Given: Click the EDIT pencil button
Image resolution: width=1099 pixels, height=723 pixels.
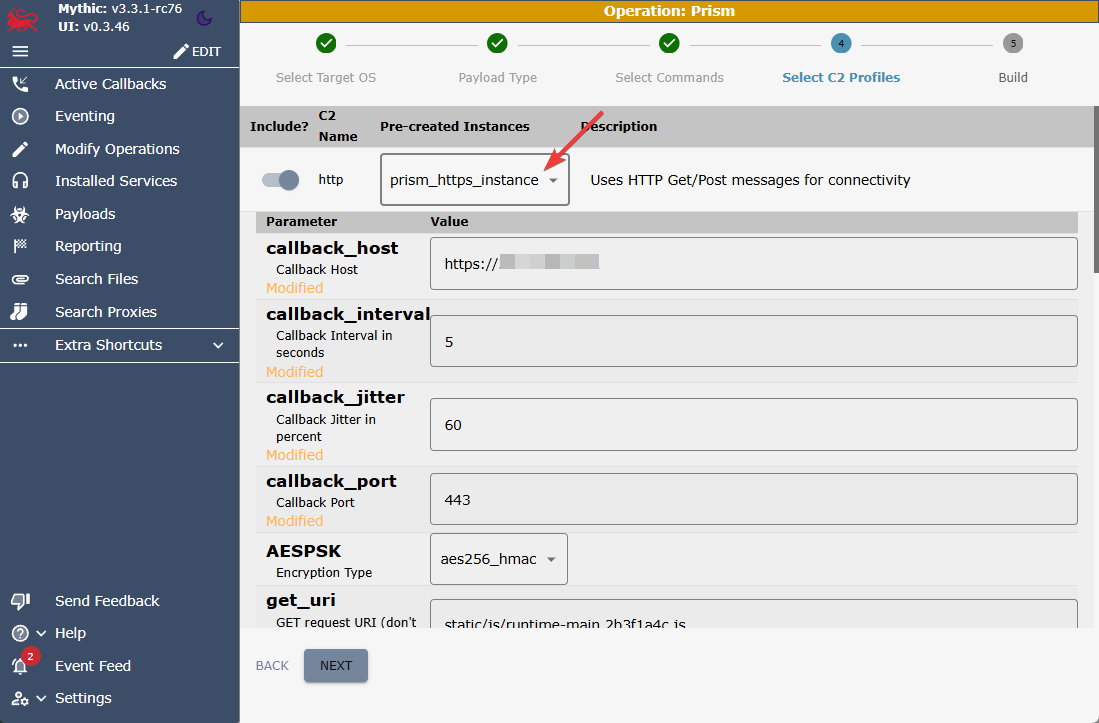Looking at the screenshot, I should (x=197, y=51).
